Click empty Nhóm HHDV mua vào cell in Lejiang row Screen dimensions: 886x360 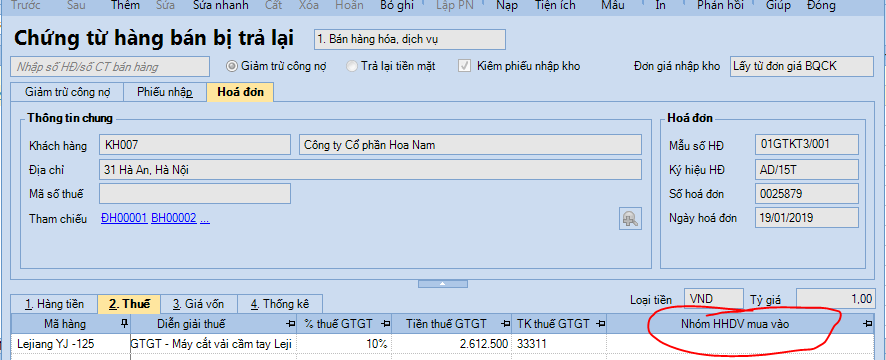(740, 344)
